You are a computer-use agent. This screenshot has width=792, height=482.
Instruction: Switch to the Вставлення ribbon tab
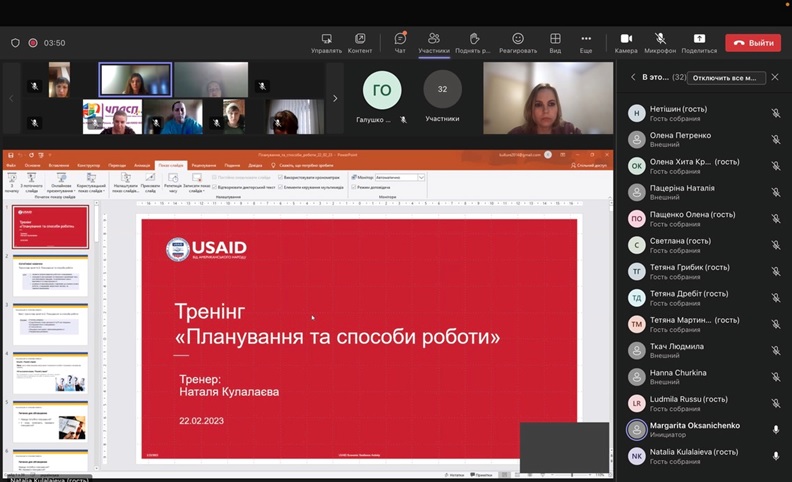click(x=59, y=165)
